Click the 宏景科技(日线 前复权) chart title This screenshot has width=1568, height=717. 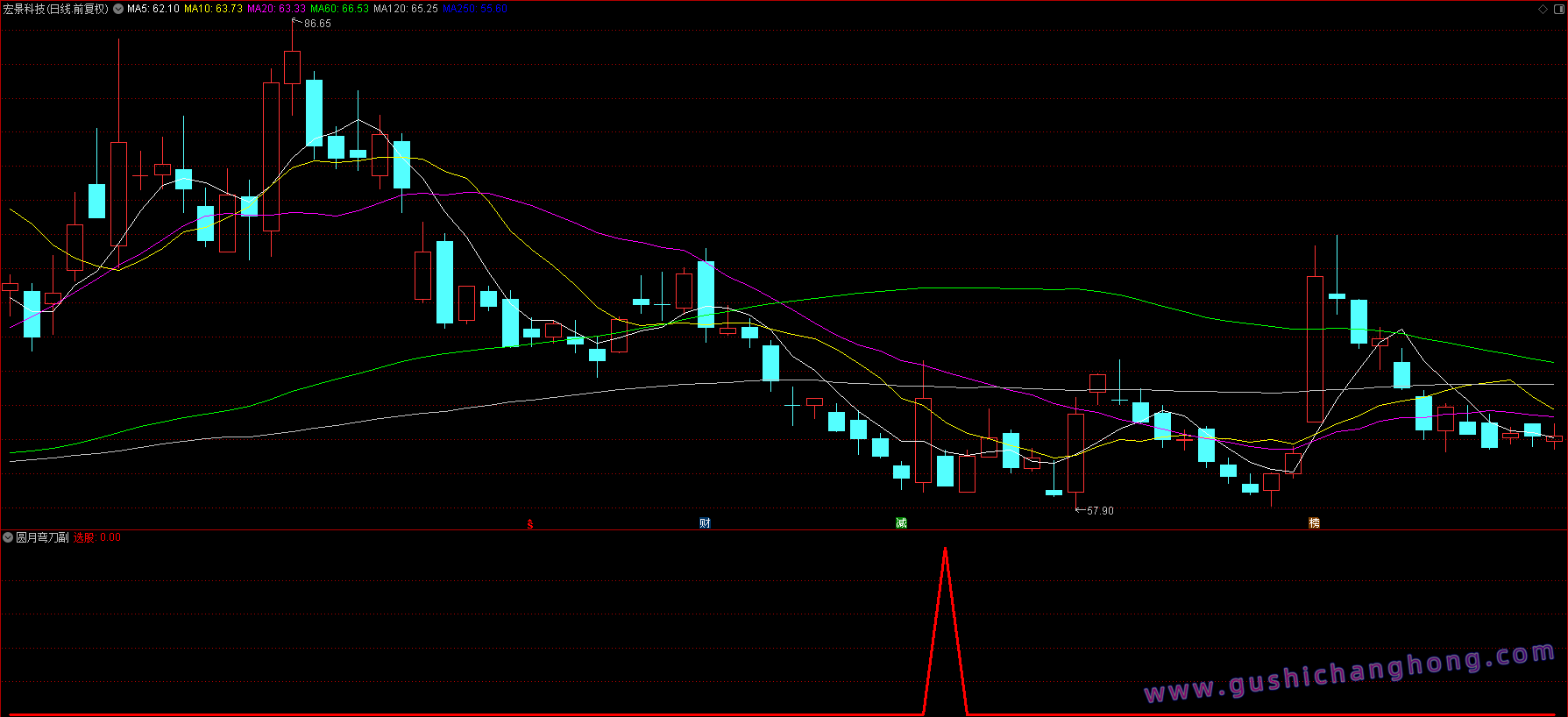[x=55, y=9]
